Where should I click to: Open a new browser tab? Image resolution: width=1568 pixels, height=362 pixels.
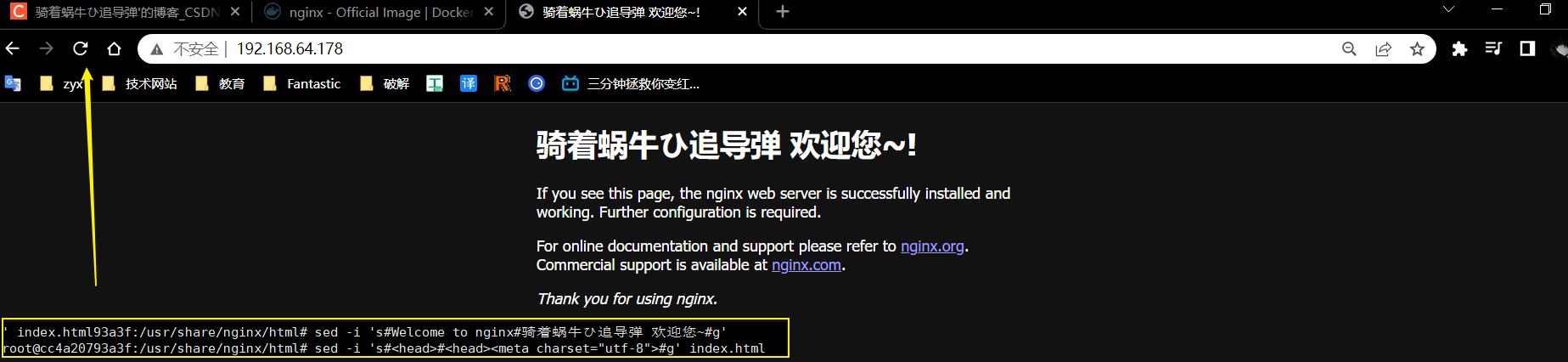(x=783, y=12)
